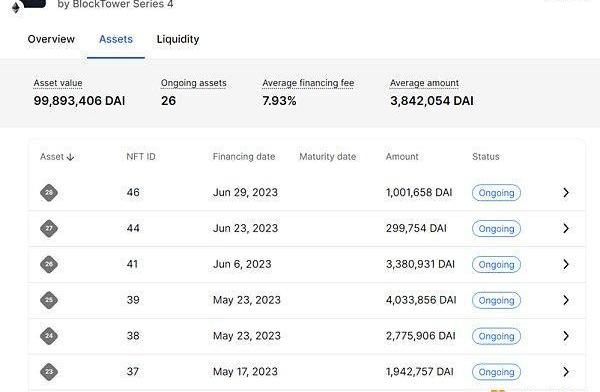Open row NFT ID 39 details chevron
The image size is (600, 392).
(566, 300)
